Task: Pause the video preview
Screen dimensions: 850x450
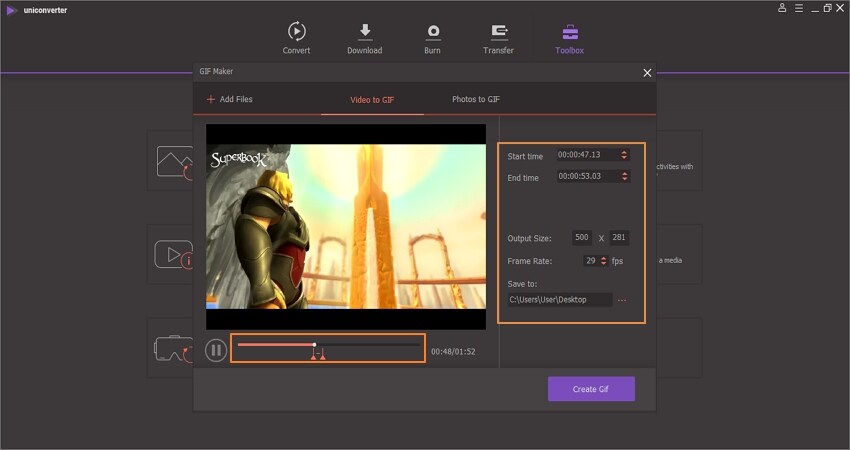Action: (216, 350)
